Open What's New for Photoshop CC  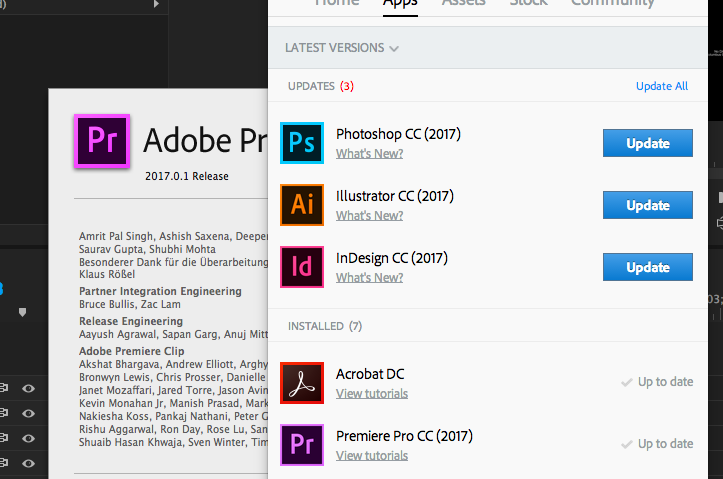tap(369, 154)
